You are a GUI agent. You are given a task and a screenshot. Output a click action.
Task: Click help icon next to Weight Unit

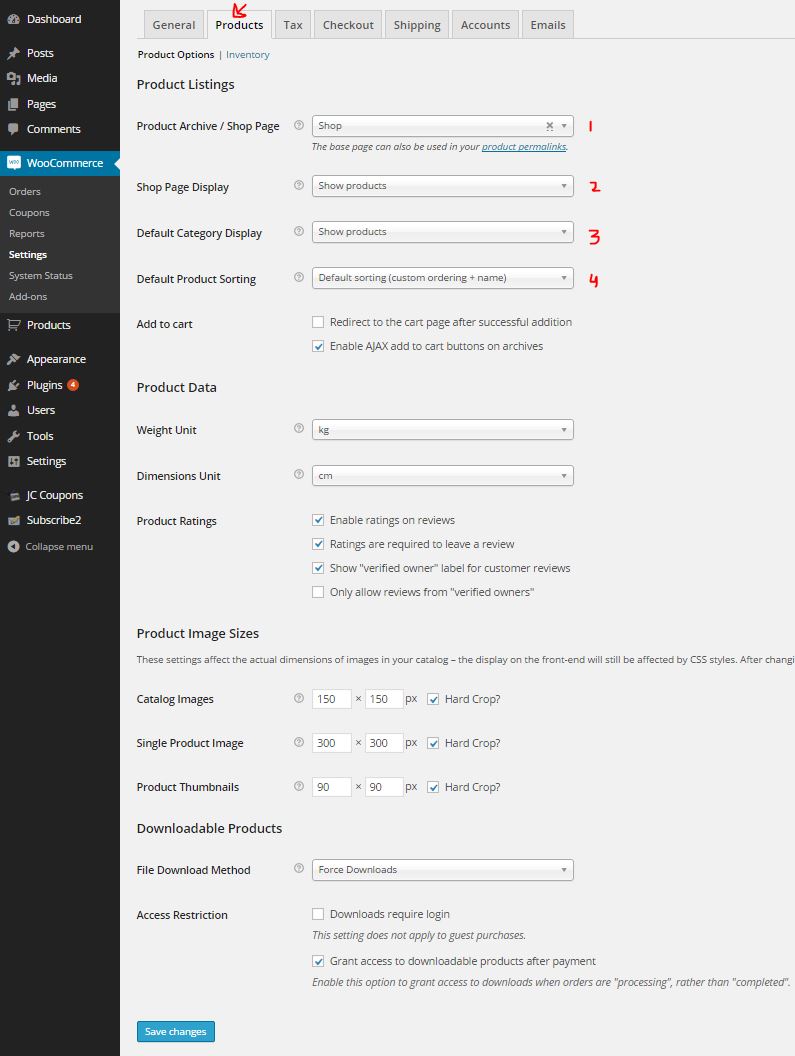click(299, 429)
